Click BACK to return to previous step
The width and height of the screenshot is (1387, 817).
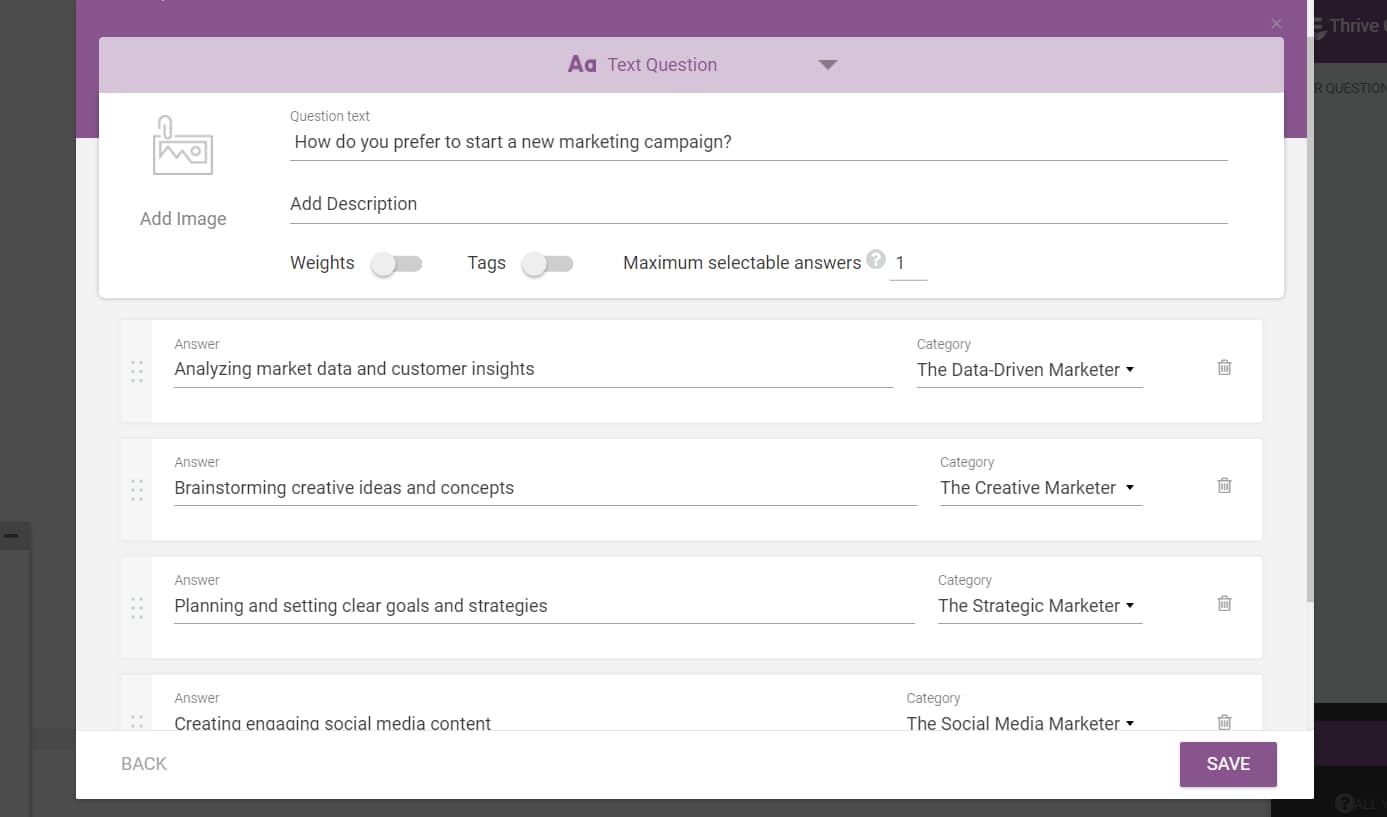(x=143, y=763)
